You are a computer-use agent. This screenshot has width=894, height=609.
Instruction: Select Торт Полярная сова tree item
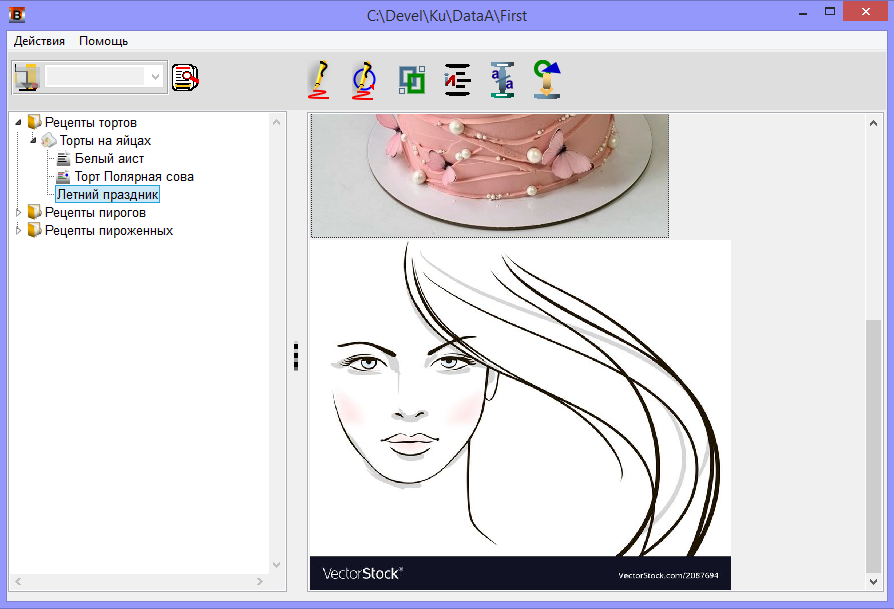[x=135, y=177]
